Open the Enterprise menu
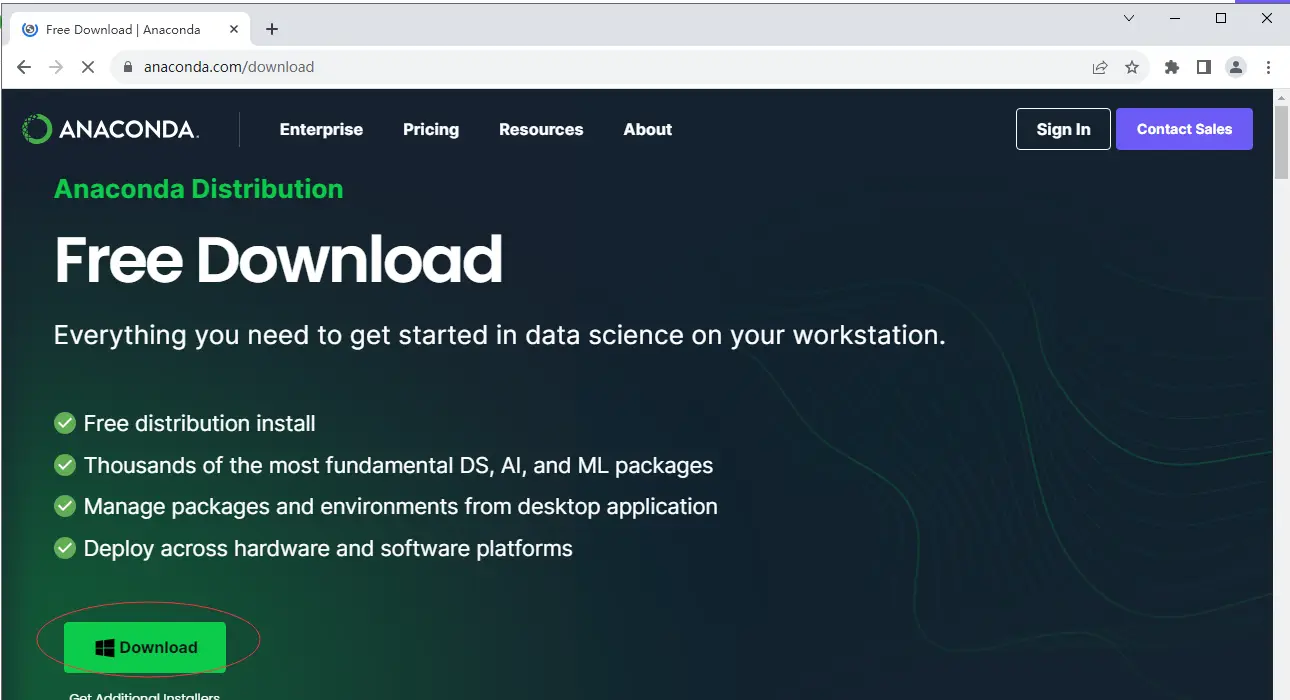The image size is (1290, 700). (x=321, y=129)
